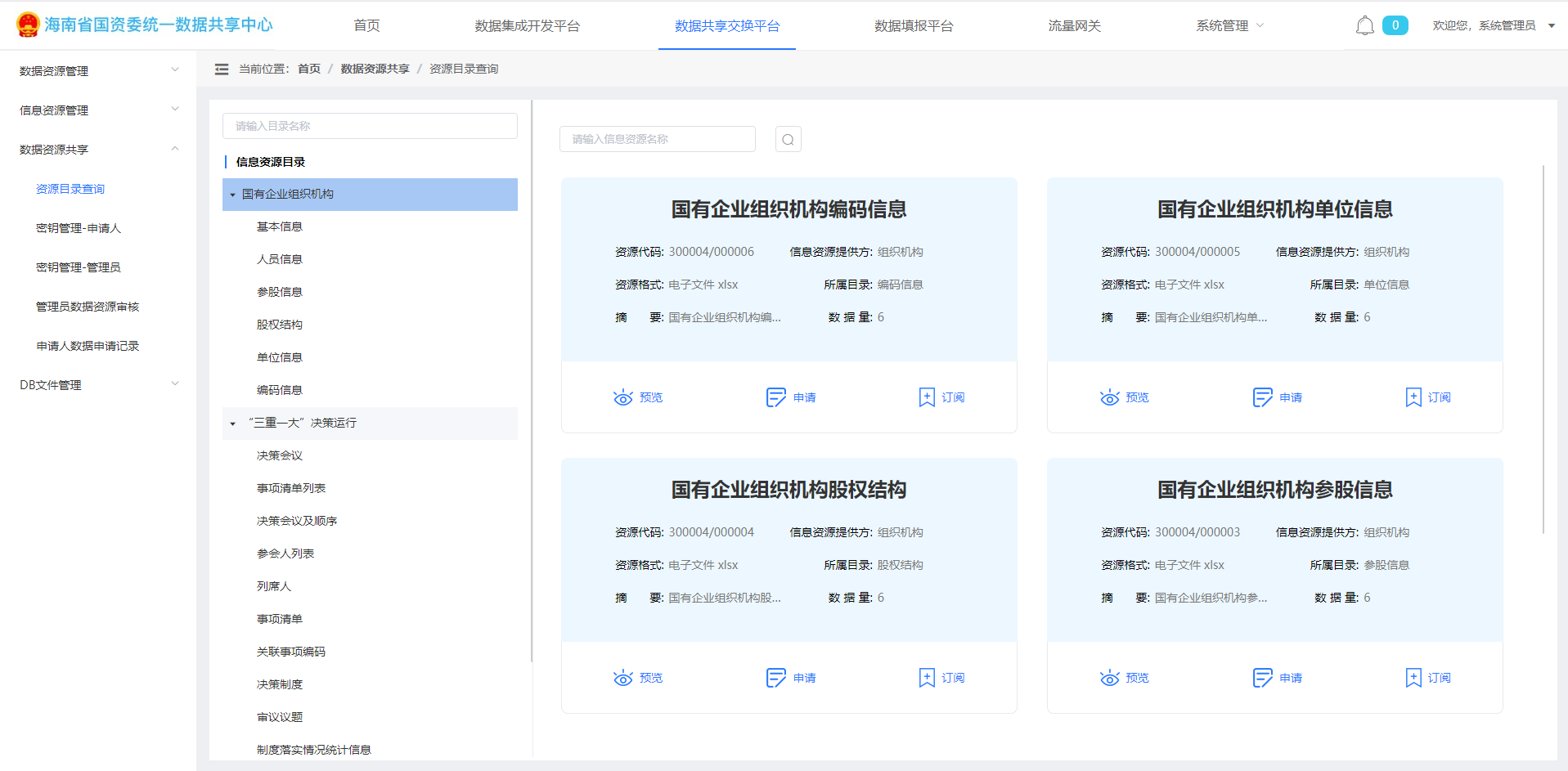Screen dimensions: 1568x771
Task: Switch to 数据共享交换平台 tab
Action: [727, 26]
